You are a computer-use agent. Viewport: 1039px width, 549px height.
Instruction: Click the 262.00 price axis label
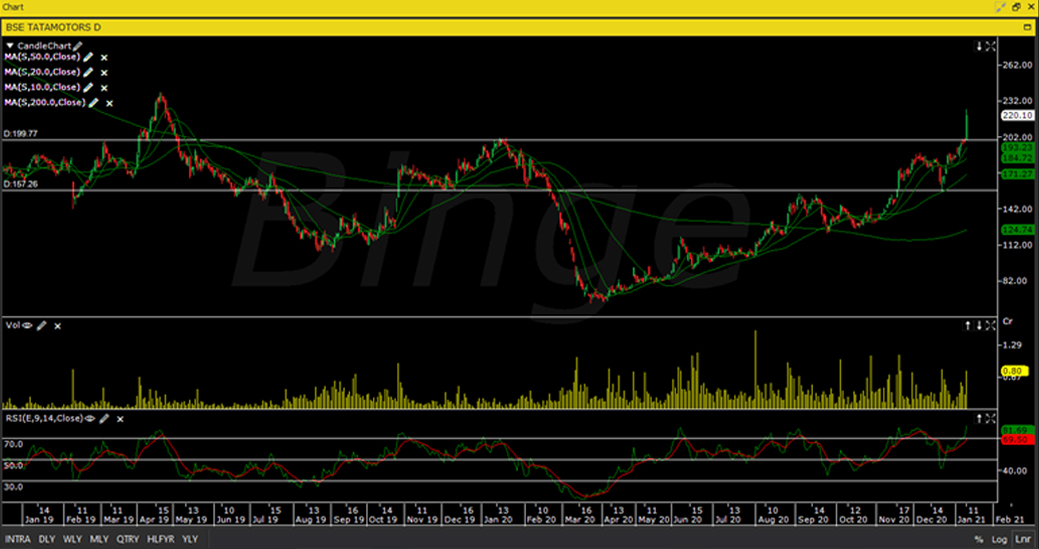pos(1018,65)
